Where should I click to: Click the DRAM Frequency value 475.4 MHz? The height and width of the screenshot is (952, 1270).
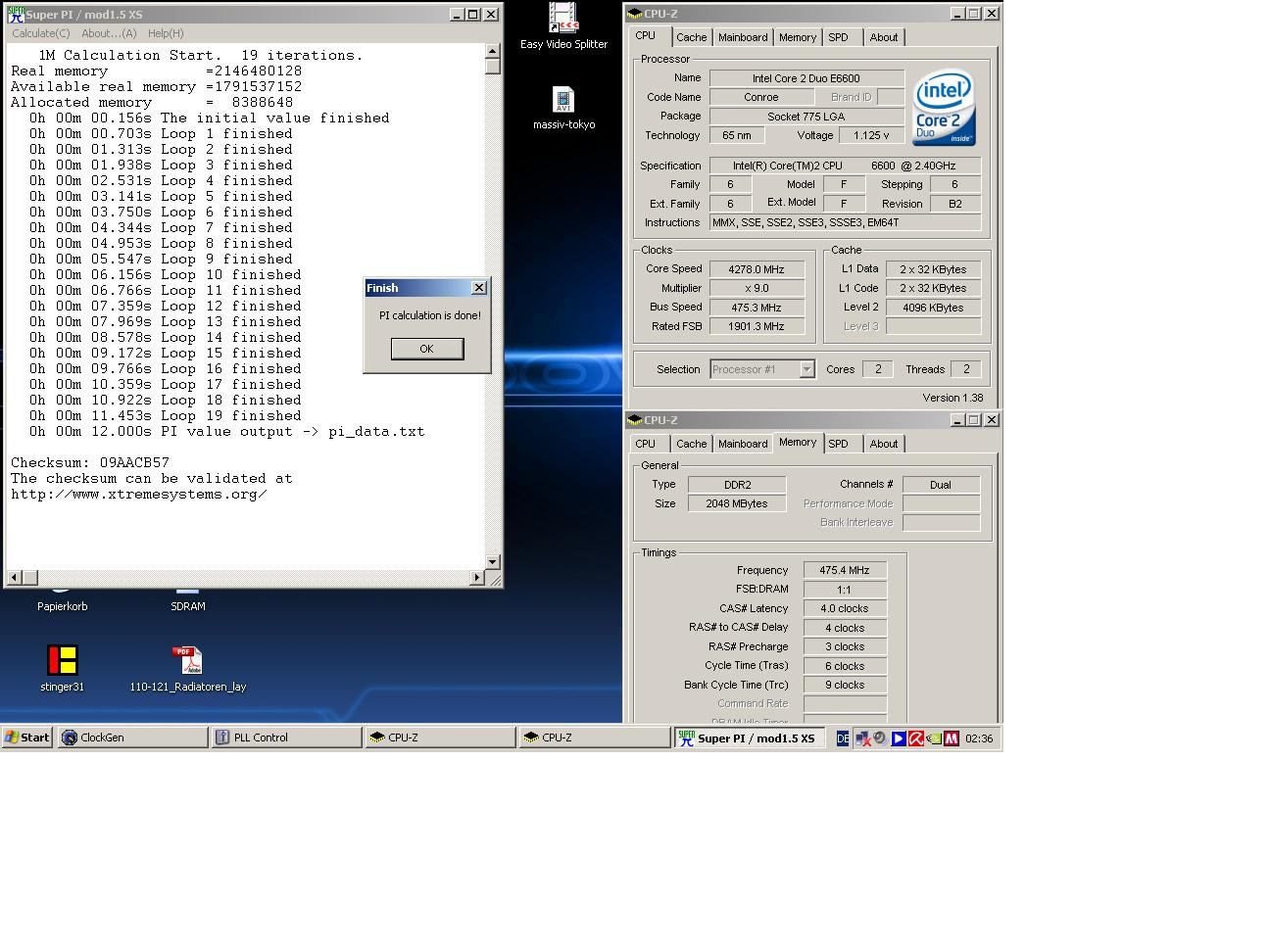coord(845,570)
